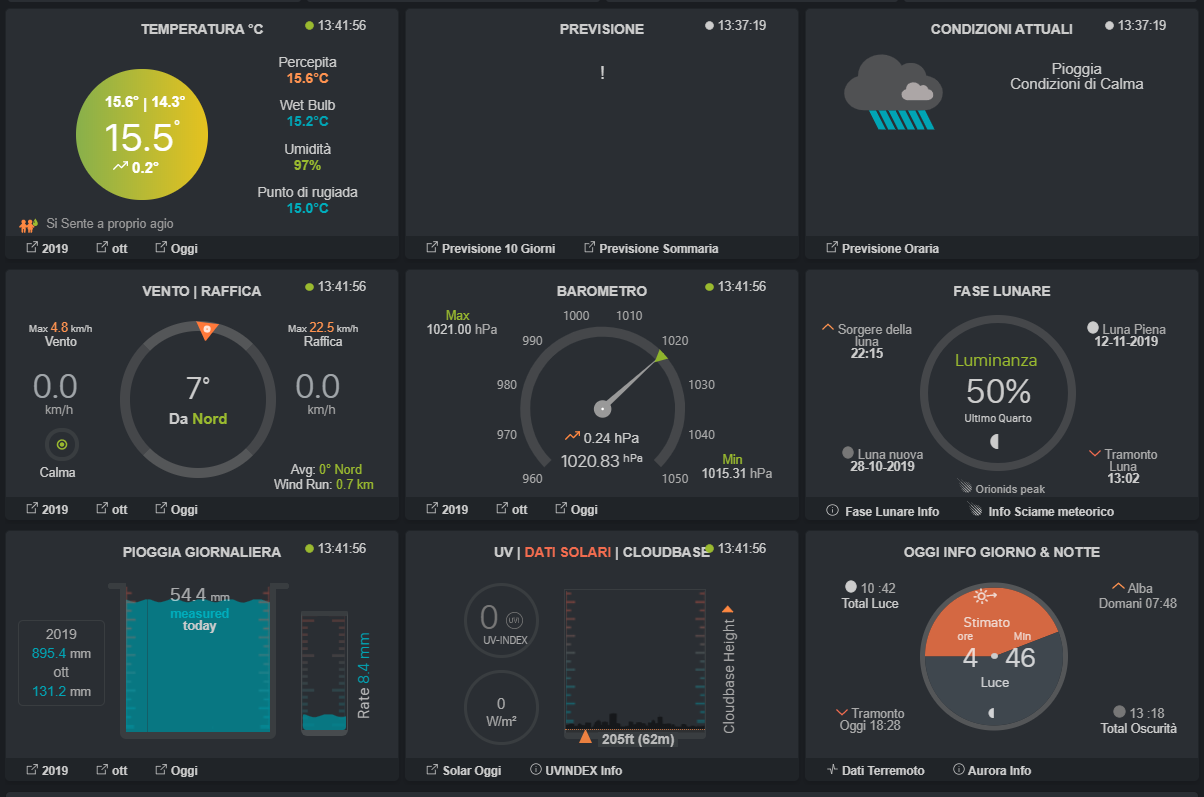Click the Percepita 15.6°C value

tap(307, 78)
